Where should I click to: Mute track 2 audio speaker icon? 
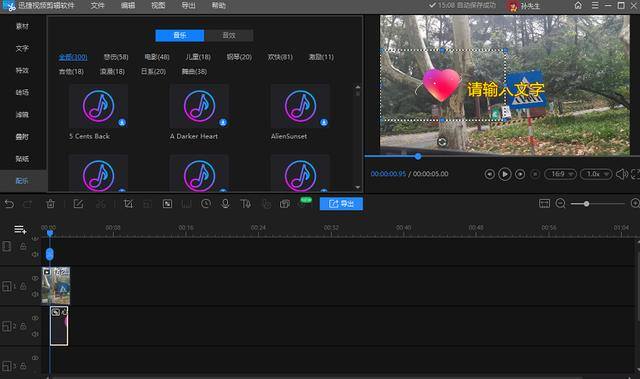click(x=35, y=334)
